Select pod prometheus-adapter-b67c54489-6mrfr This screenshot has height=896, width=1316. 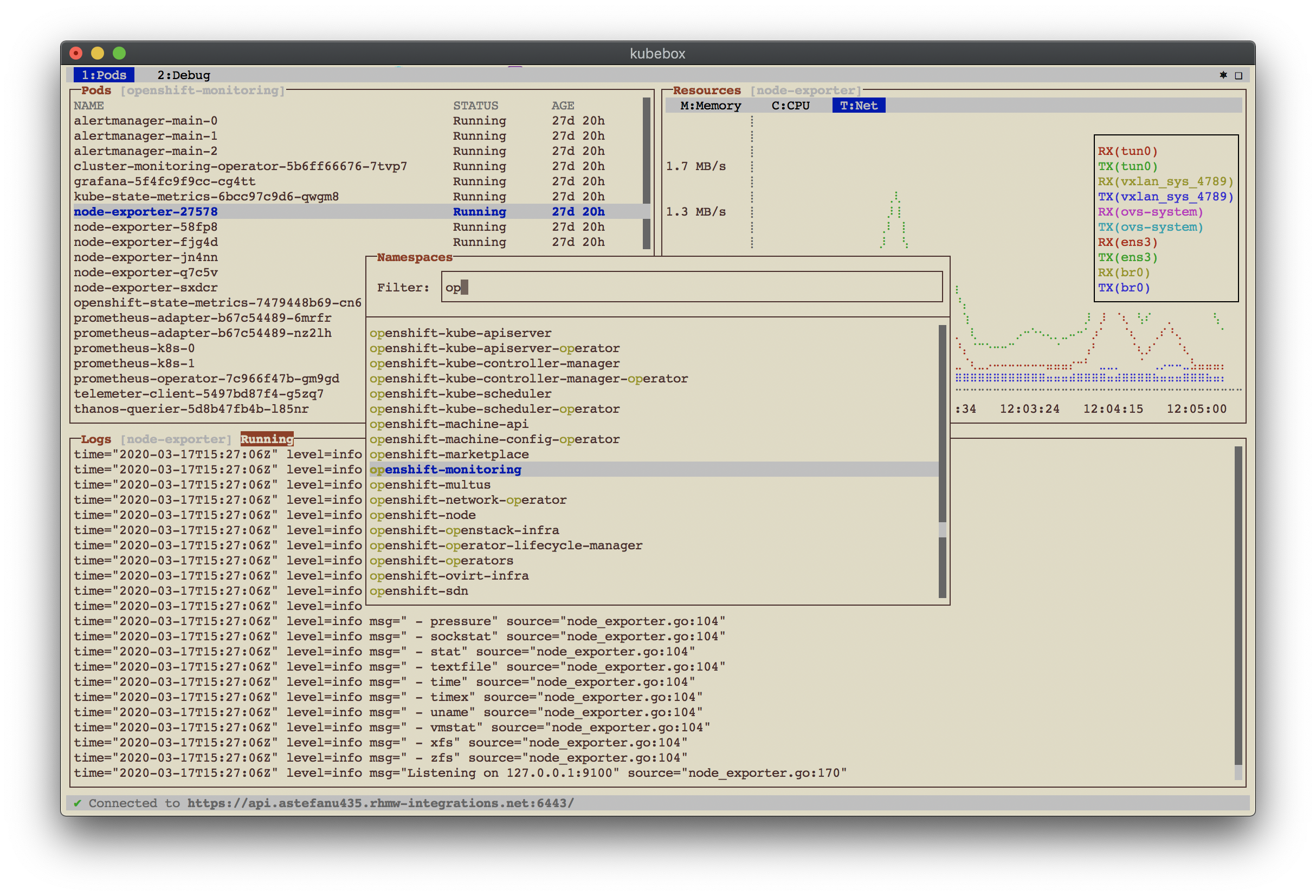pos(202,317)
